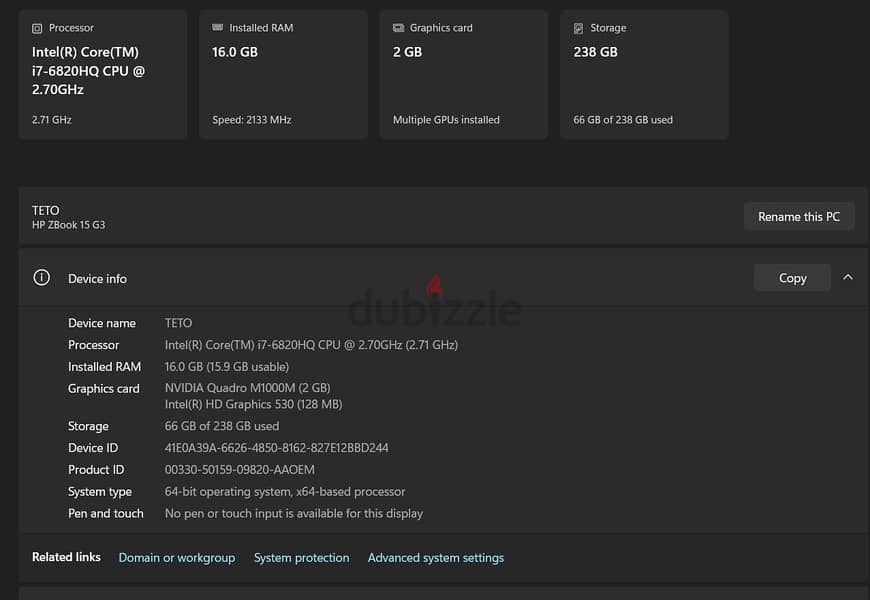The height and width of the screenshot is (600, 870).
Task: Click the Graphics card label in Device info
Action: (104, 389)
